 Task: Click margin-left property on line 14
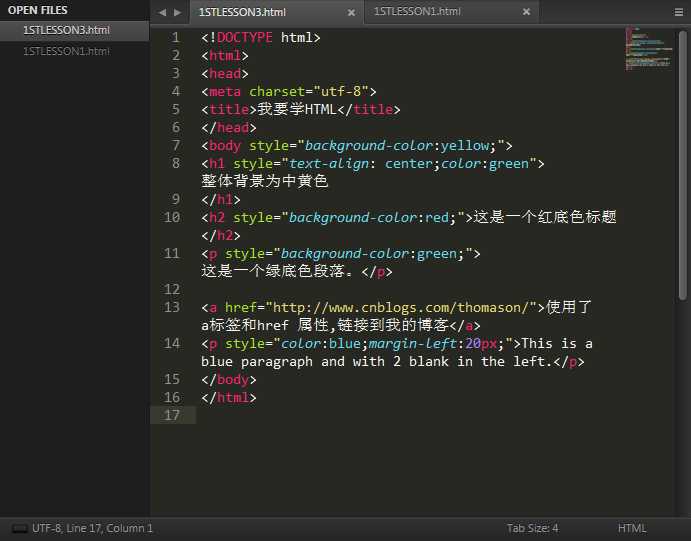click(x=412, y=344)
